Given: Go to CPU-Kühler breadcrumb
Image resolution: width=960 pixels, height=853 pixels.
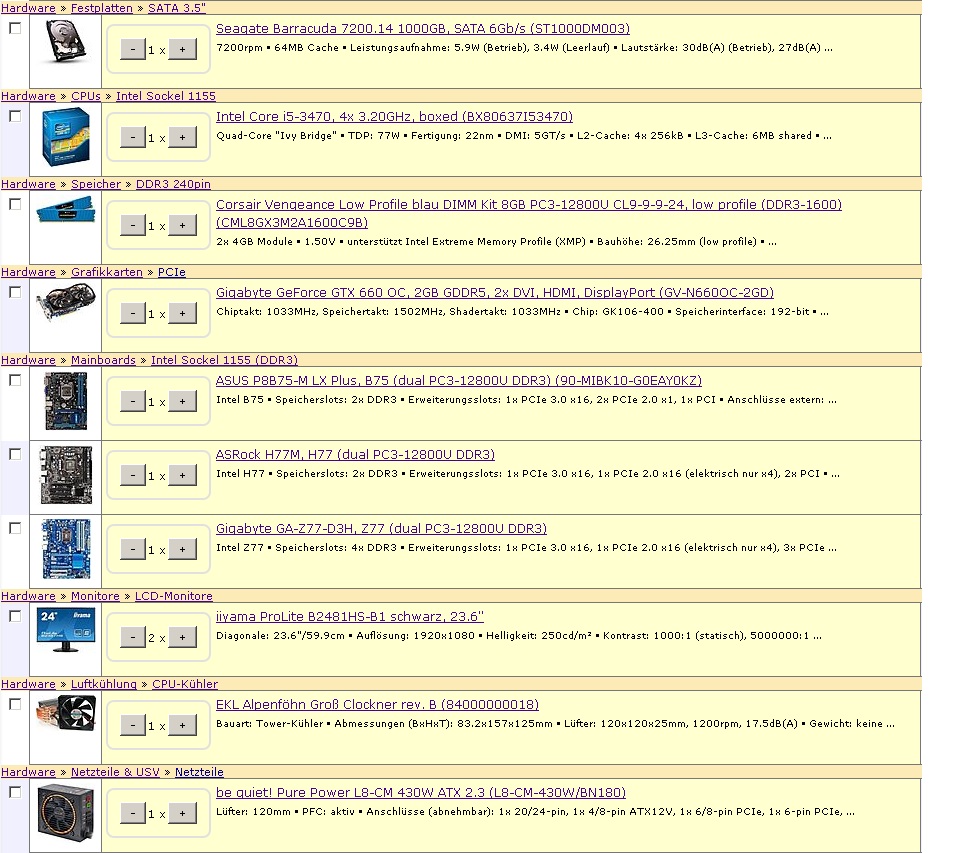Looking at the screenshot, I should tap(185, 685).
